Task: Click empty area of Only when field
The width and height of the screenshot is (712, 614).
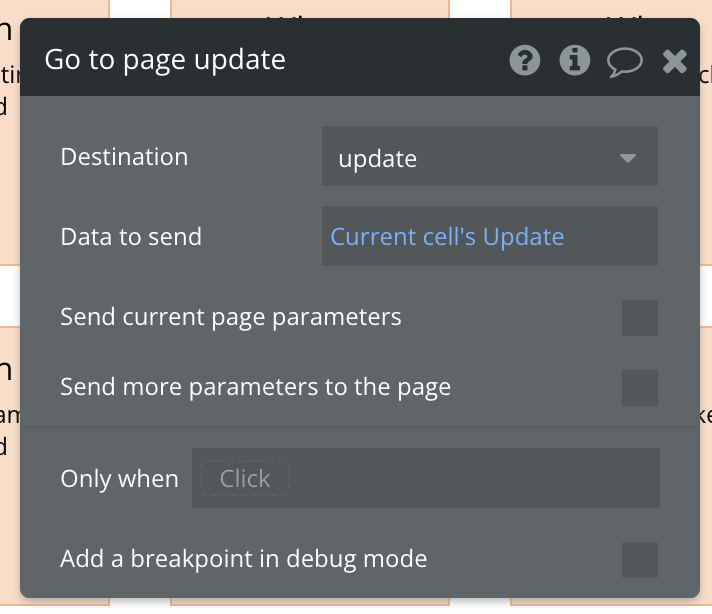Action: 470,479
